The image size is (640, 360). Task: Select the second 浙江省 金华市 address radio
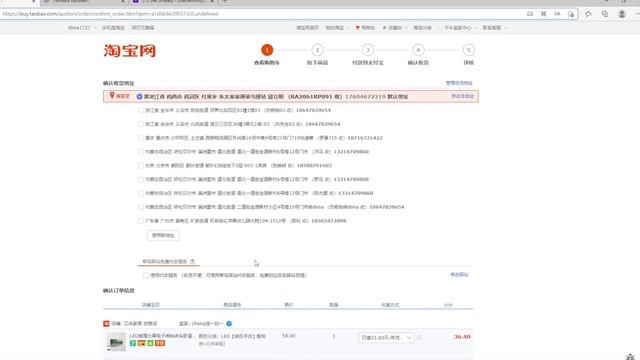click(x=141, y=124)
